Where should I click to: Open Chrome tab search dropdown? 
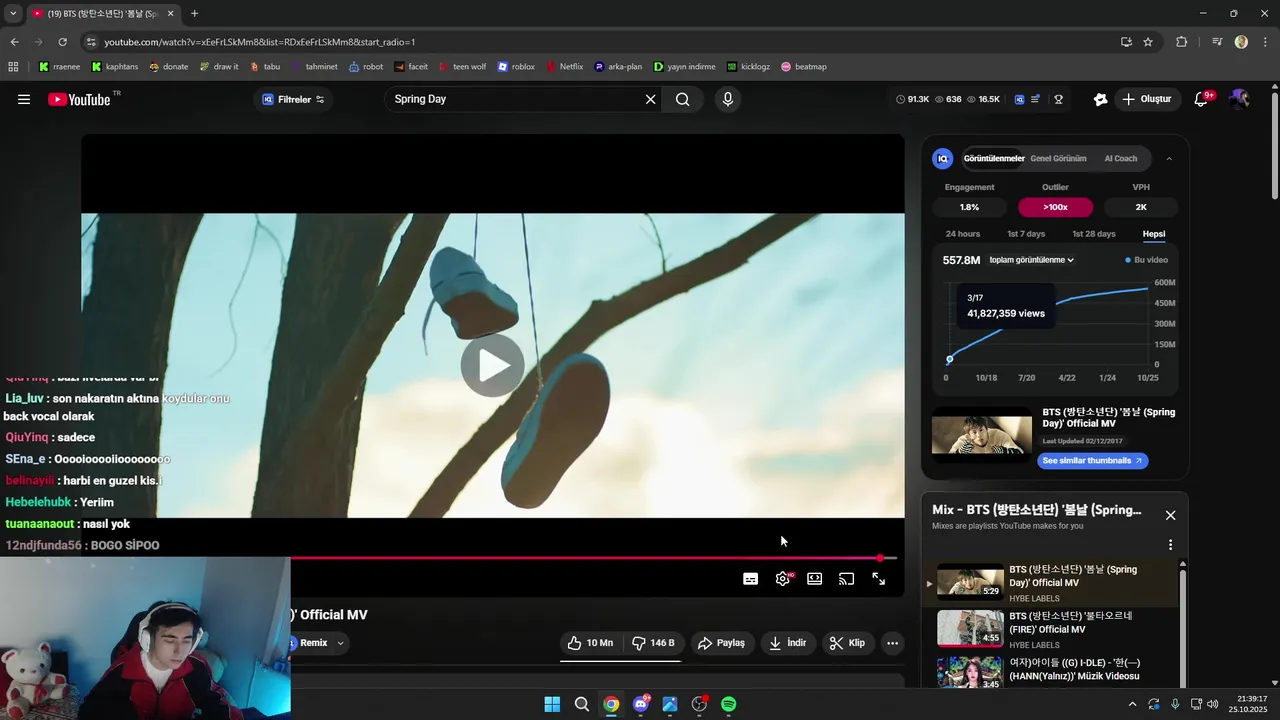[13, 13]
